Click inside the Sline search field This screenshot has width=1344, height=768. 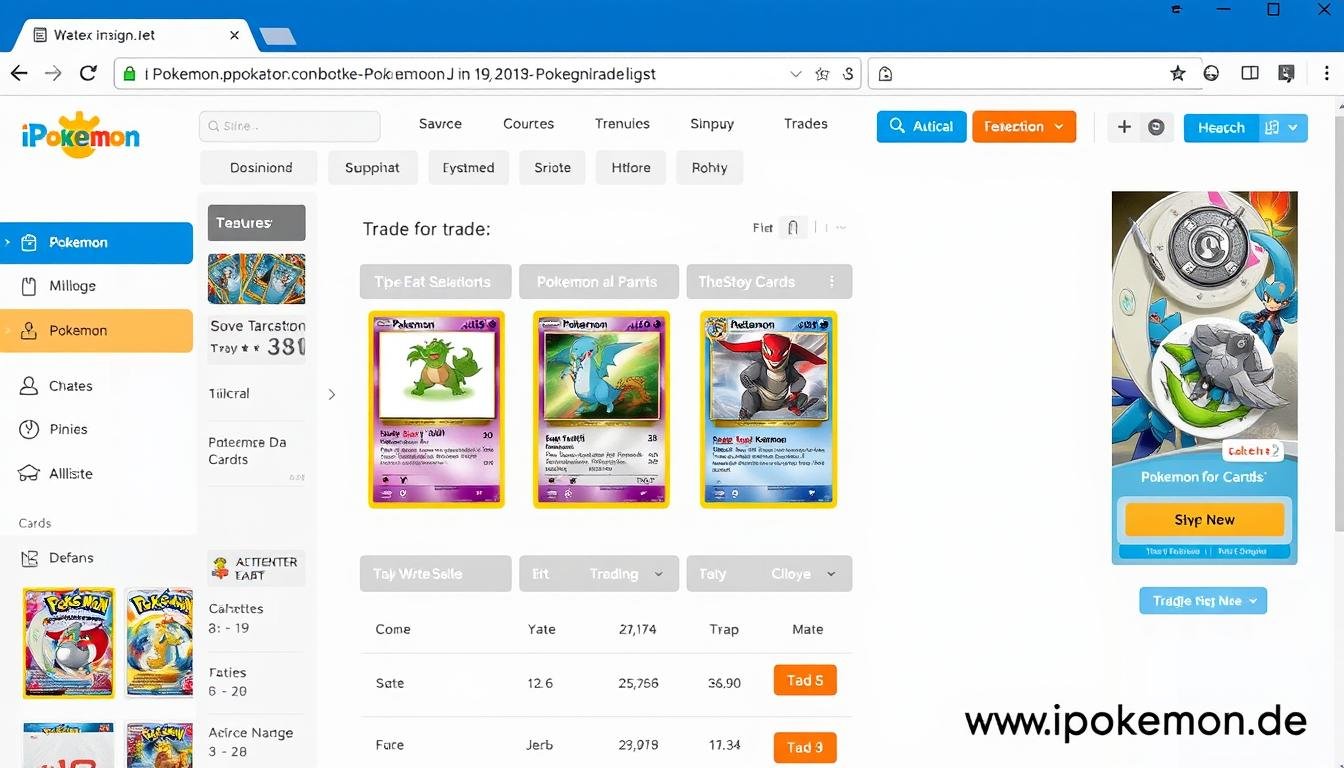pyautogui.click(x=289, y=126)
